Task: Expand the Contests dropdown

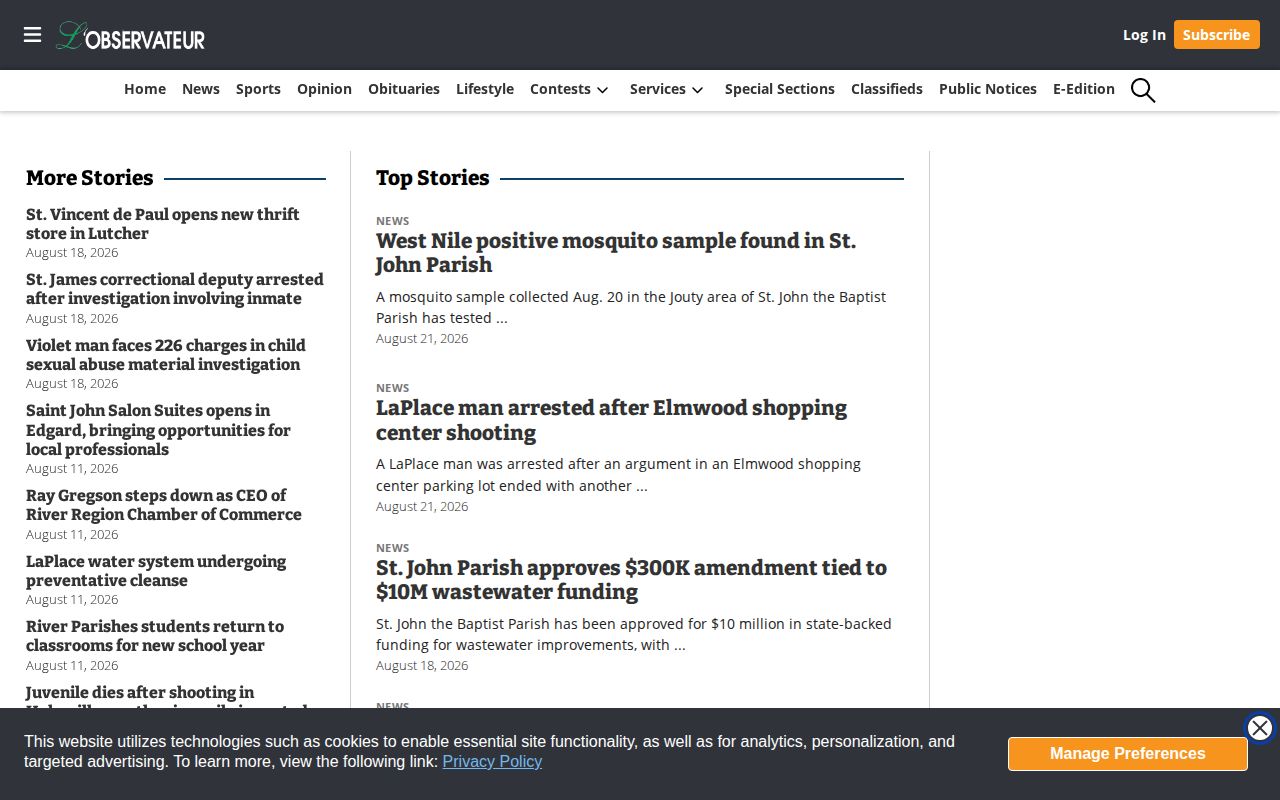Action: pos(569,89)
